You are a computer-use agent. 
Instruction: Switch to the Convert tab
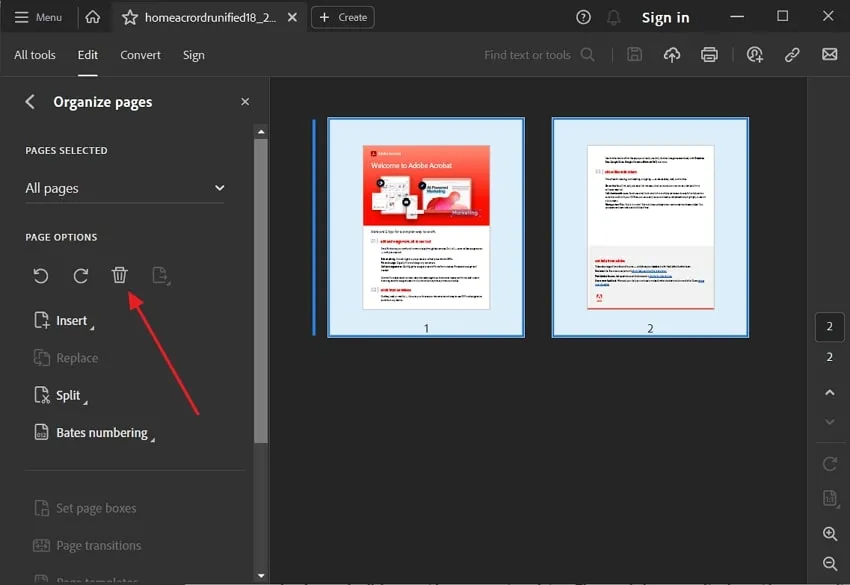pyautogui.click(x=140, y=55)
